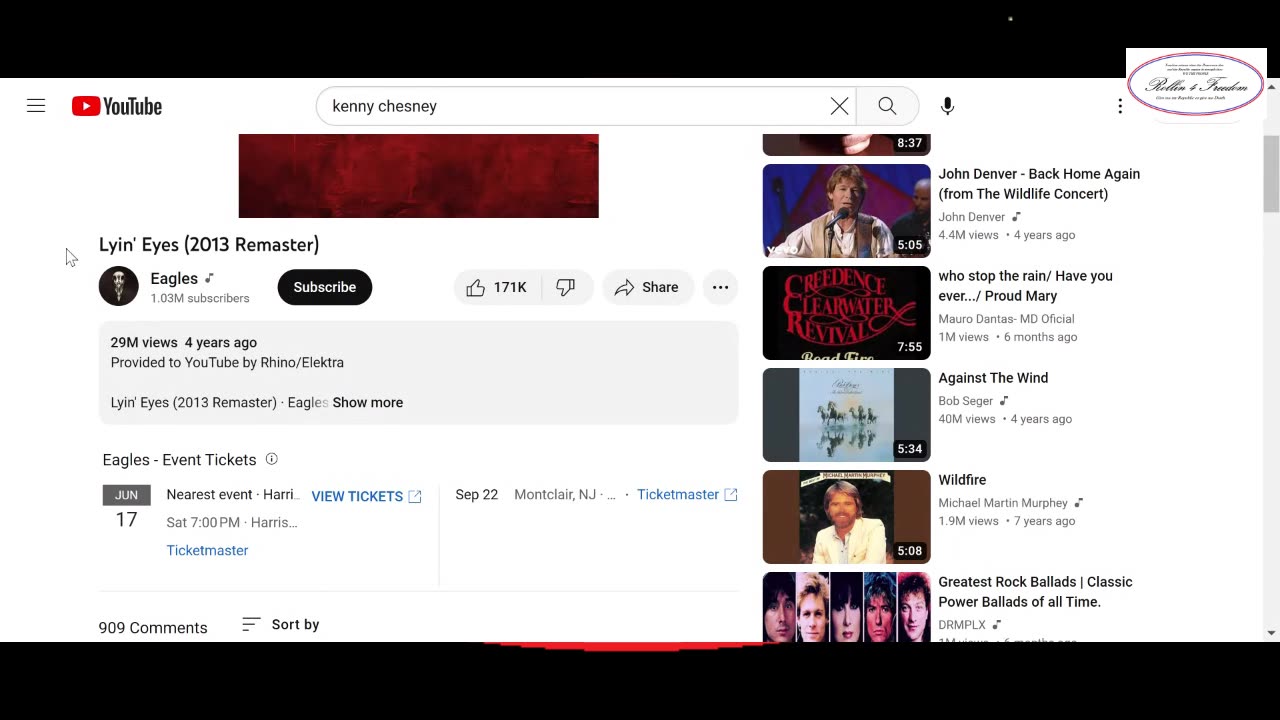Open the Sort by comments dropdown

point(280,624)
